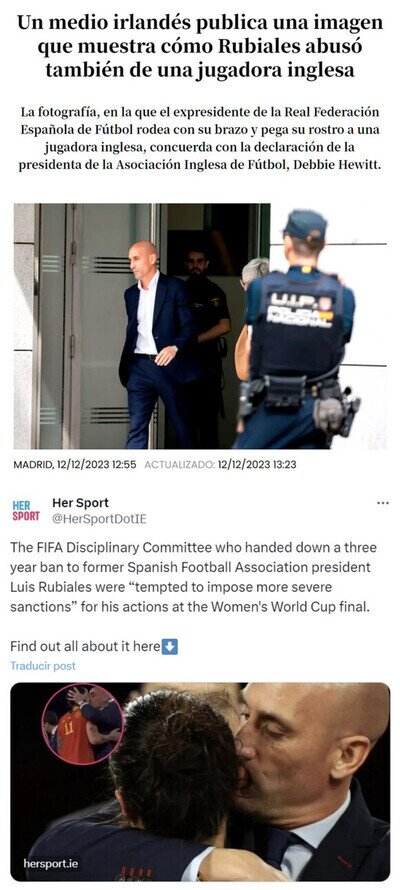Click "Find out all about it here" text

[x=85, y=646]
